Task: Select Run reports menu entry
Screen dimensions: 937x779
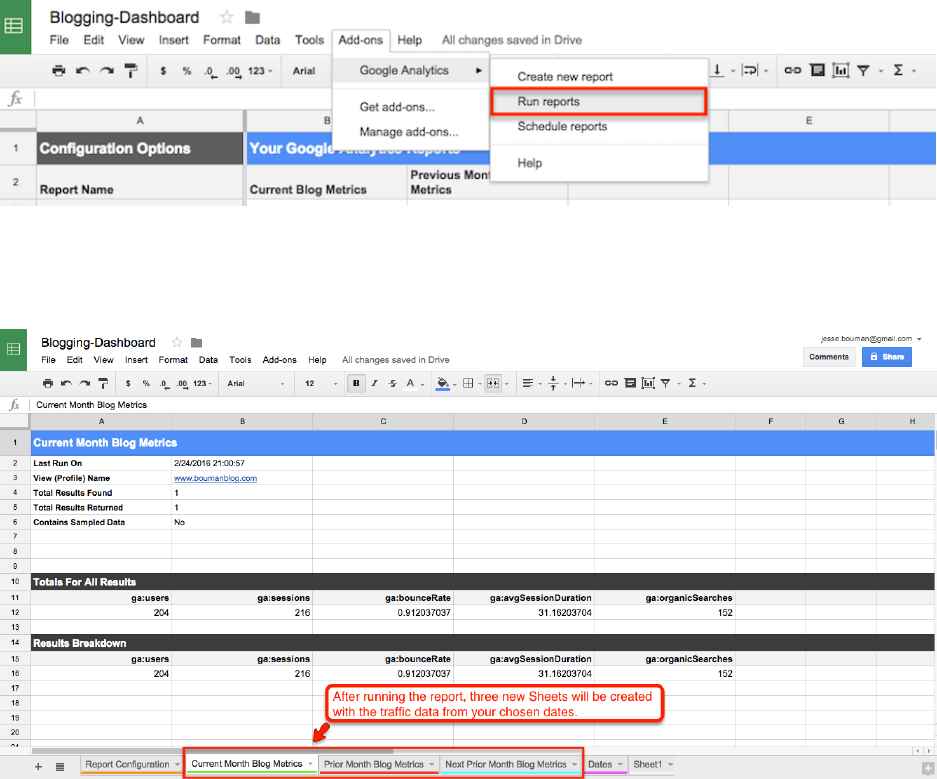Action: [598, 102]
